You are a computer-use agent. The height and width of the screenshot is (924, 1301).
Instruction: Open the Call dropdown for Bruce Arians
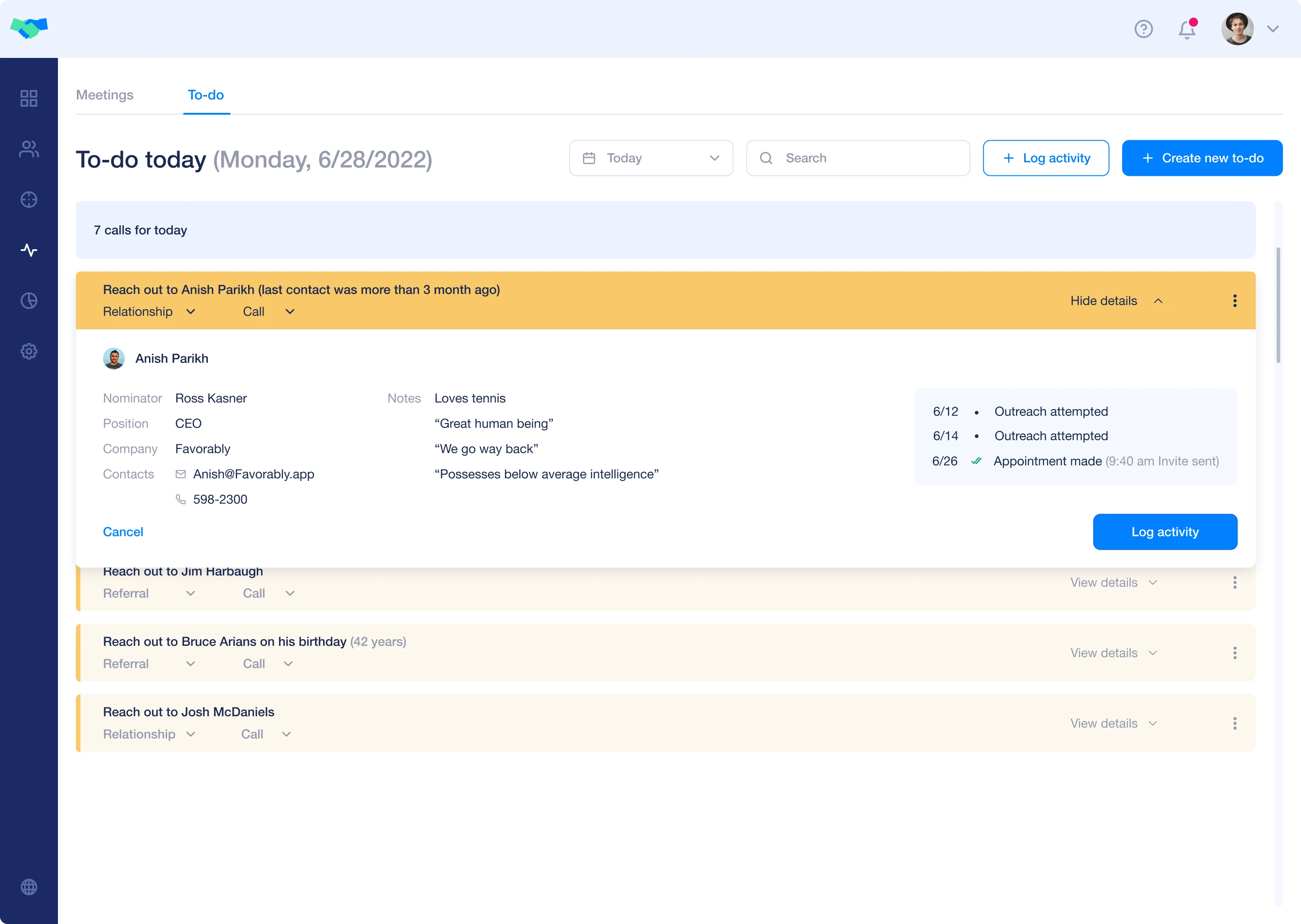tap(267, 663)
